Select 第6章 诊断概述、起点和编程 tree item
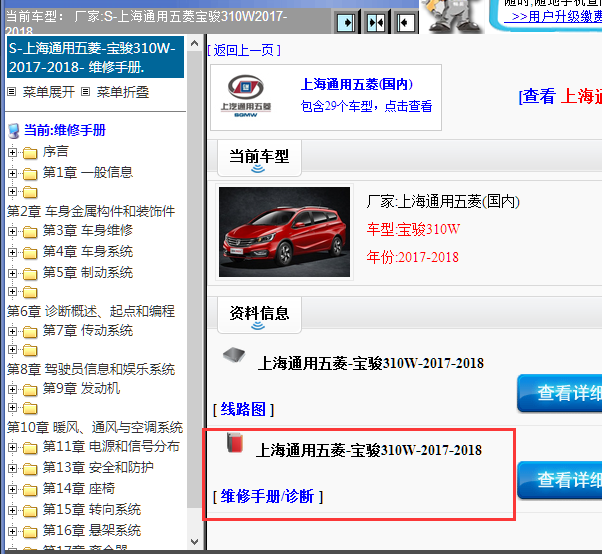The height and width of the screenshot is (554, 602). coord(91,311)
